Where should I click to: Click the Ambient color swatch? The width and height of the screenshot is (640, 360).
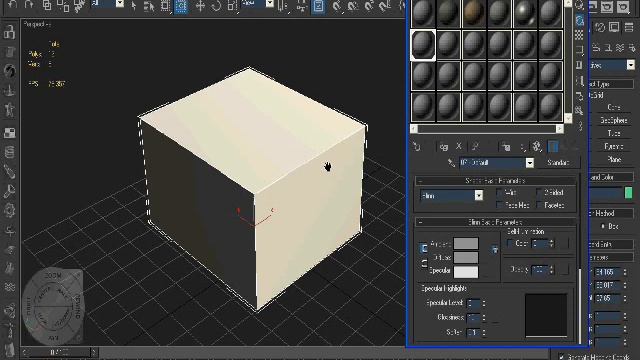(x=466, y=243)
